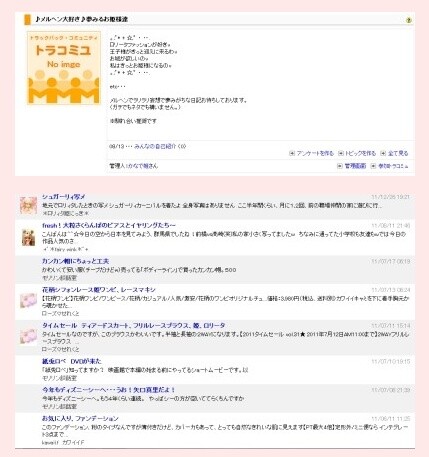Click the plus icon beside 管理画面
The height and width of the screenshot is (457, 429).
click(x=340, y=166)
